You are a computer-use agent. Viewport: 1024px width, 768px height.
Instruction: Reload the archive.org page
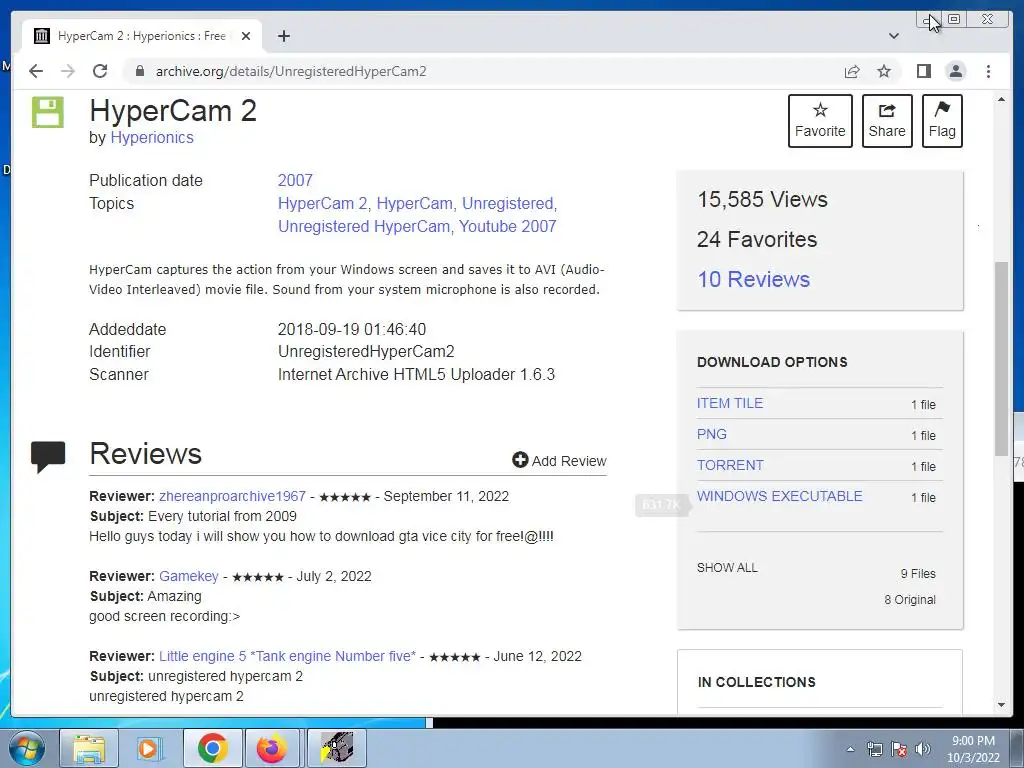[x=100, y=71]
